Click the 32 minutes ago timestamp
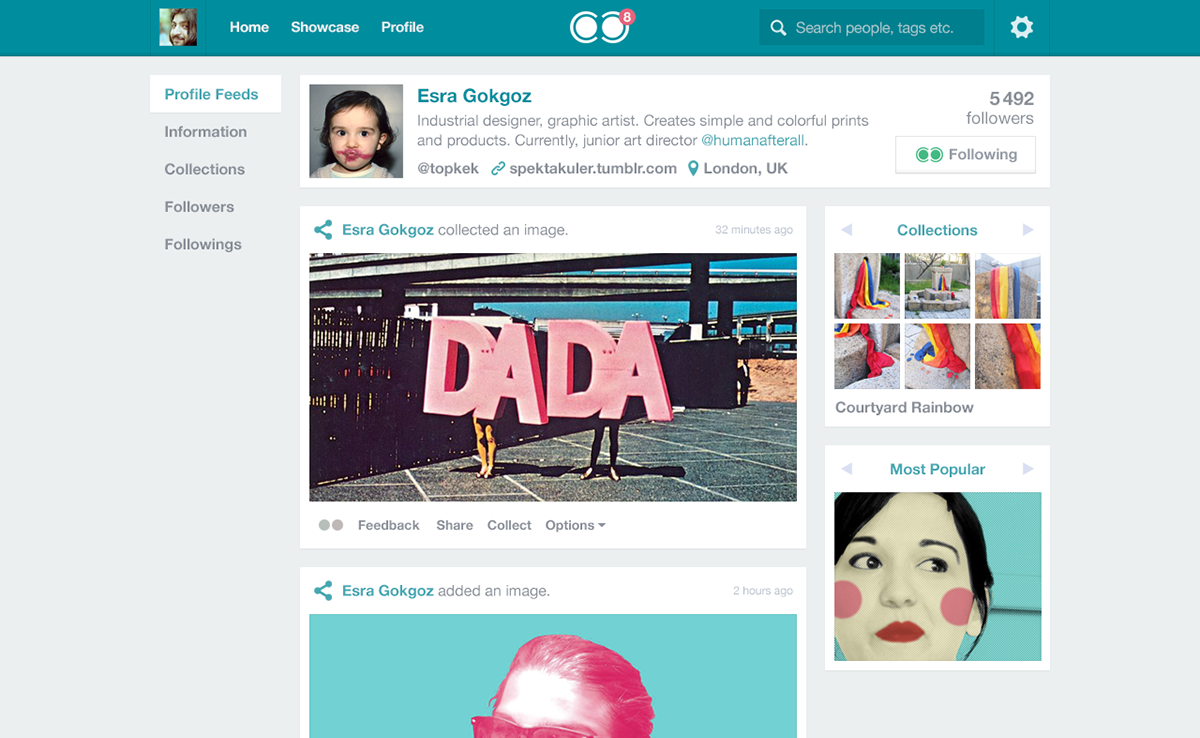This screenshot has height=738, width=1200. pyautogui.click(x=754, y=230)
